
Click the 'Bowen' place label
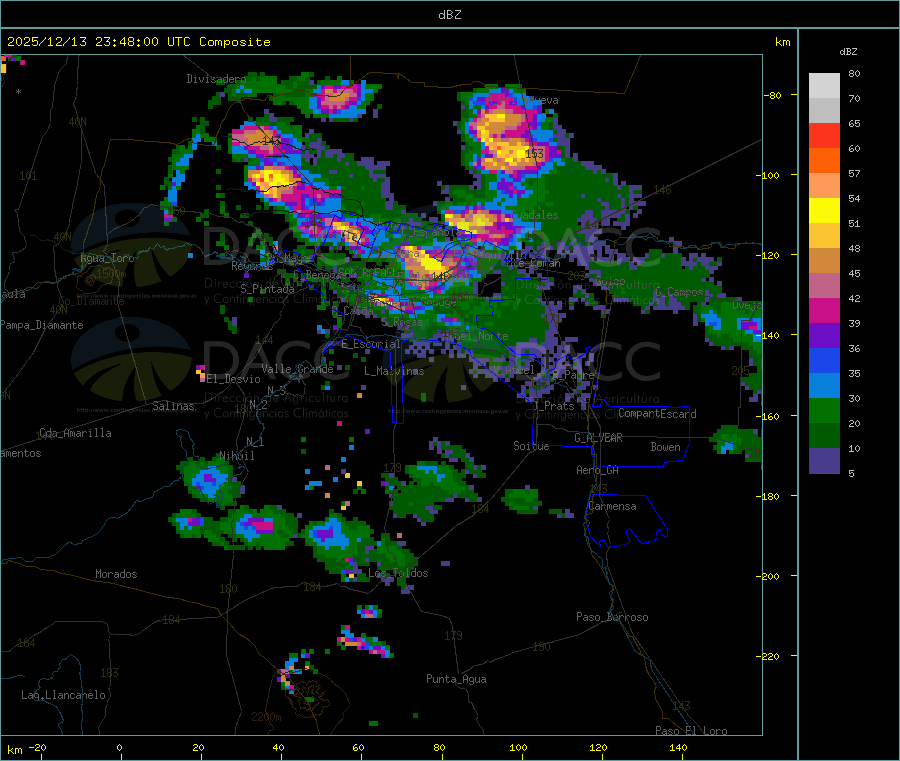[665, 447]
